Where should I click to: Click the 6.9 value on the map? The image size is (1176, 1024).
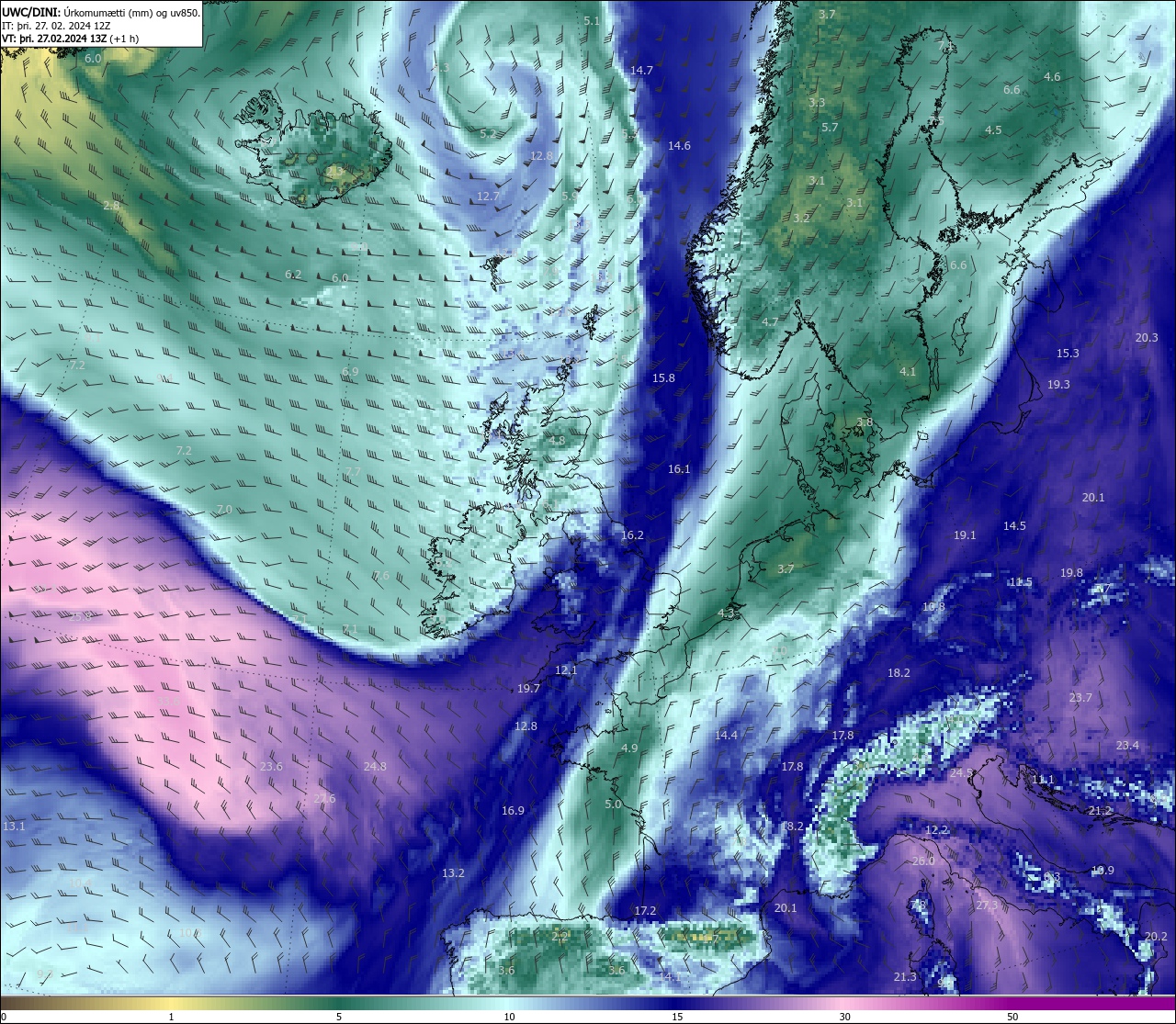pyautogui.click(x=350, y=372)
